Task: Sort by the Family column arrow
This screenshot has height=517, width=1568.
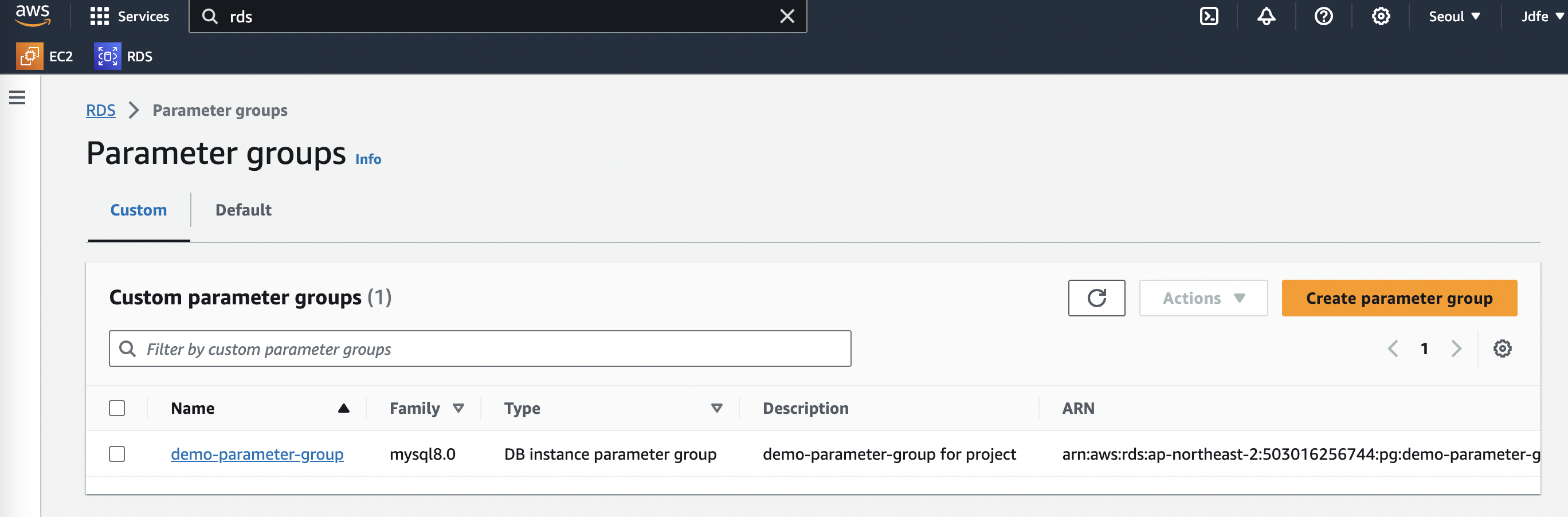Action: [x=458, y=408]
